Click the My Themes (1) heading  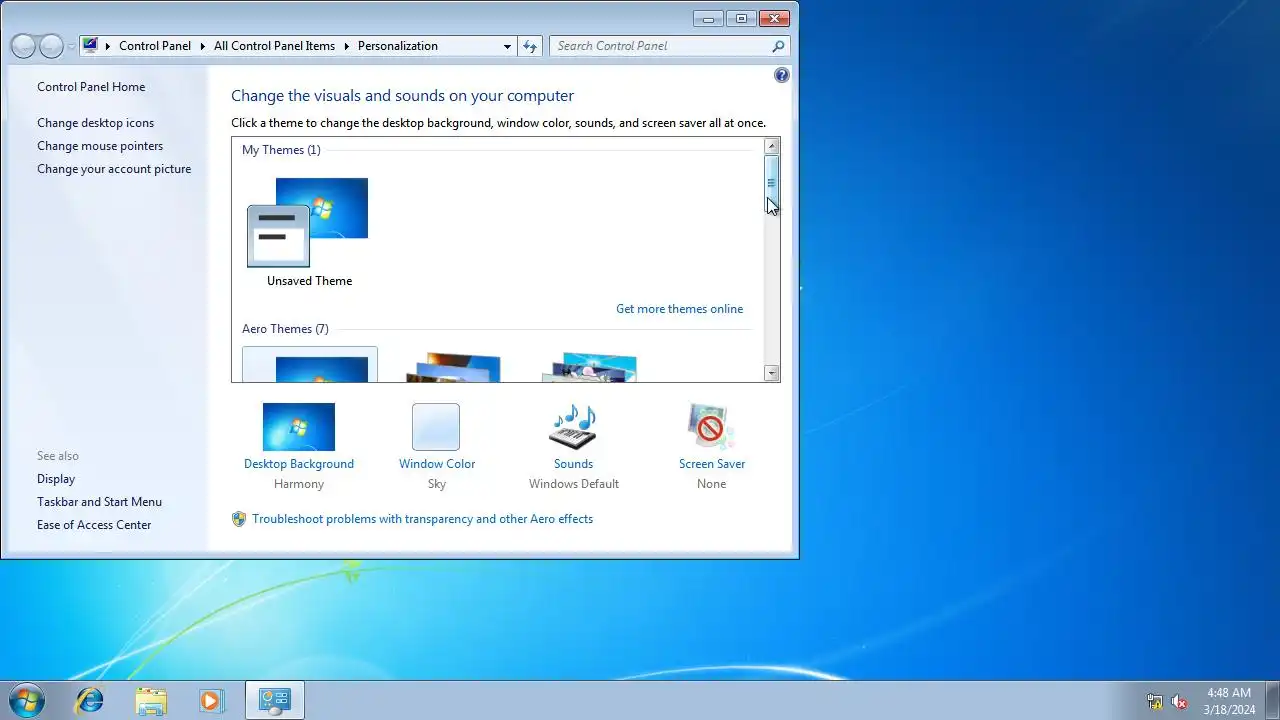[281, 150]
